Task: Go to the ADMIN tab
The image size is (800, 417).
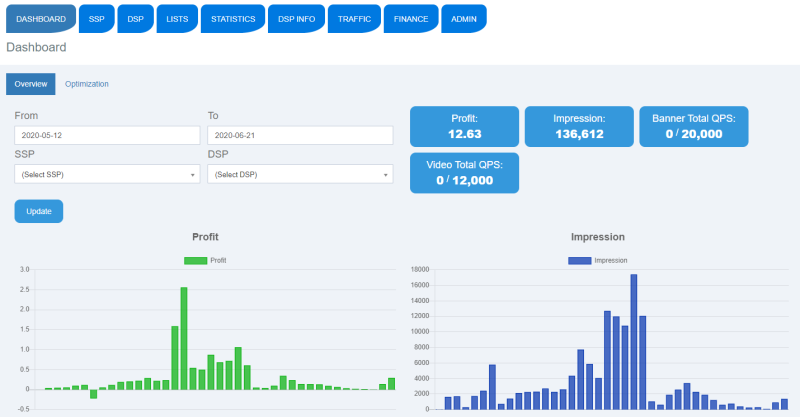Action: [x=464, y=19]
